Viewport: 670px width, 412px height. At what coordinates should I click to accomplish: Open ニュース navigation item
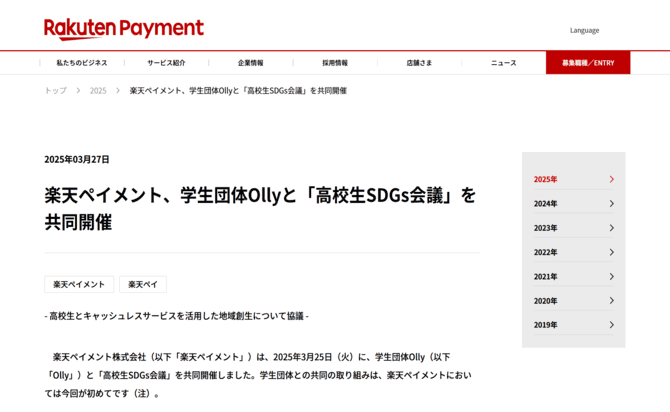pyautogui.click(x=503, y=63)
